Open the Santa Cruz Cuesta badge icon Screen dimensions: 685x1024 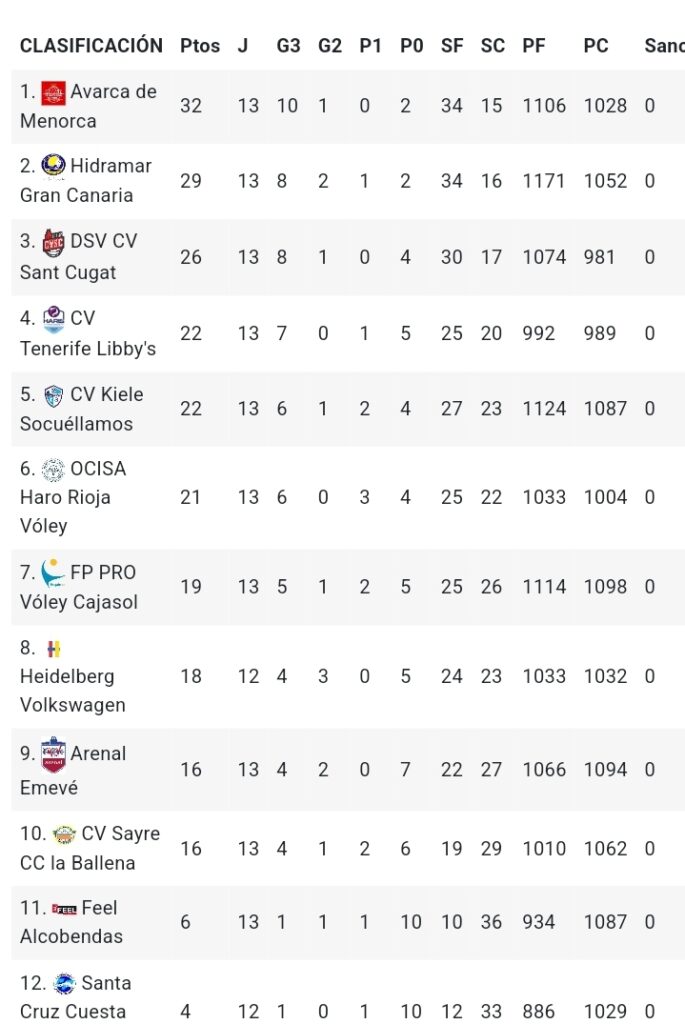point(64,984)
